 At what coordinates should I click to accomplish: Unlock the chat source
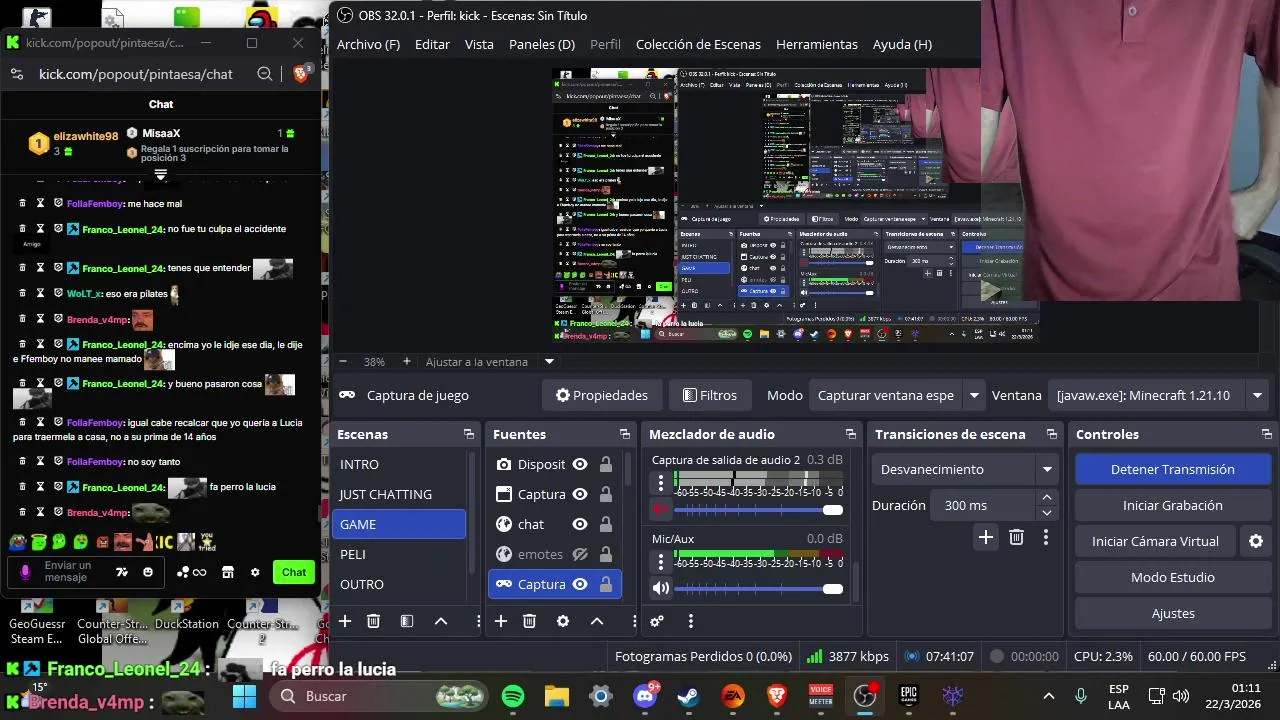606,524
